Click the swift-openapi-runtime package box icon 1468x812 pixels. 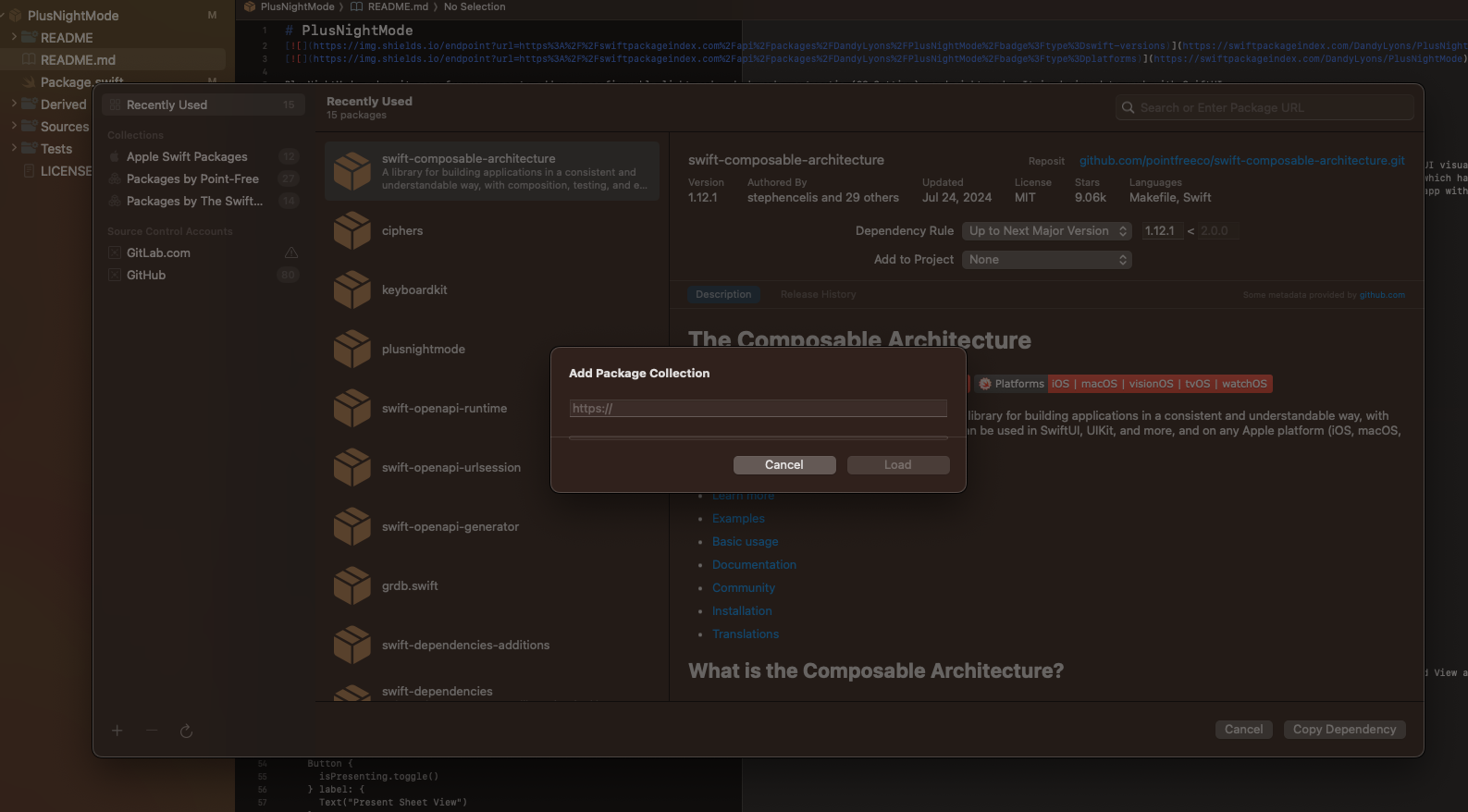352,408
